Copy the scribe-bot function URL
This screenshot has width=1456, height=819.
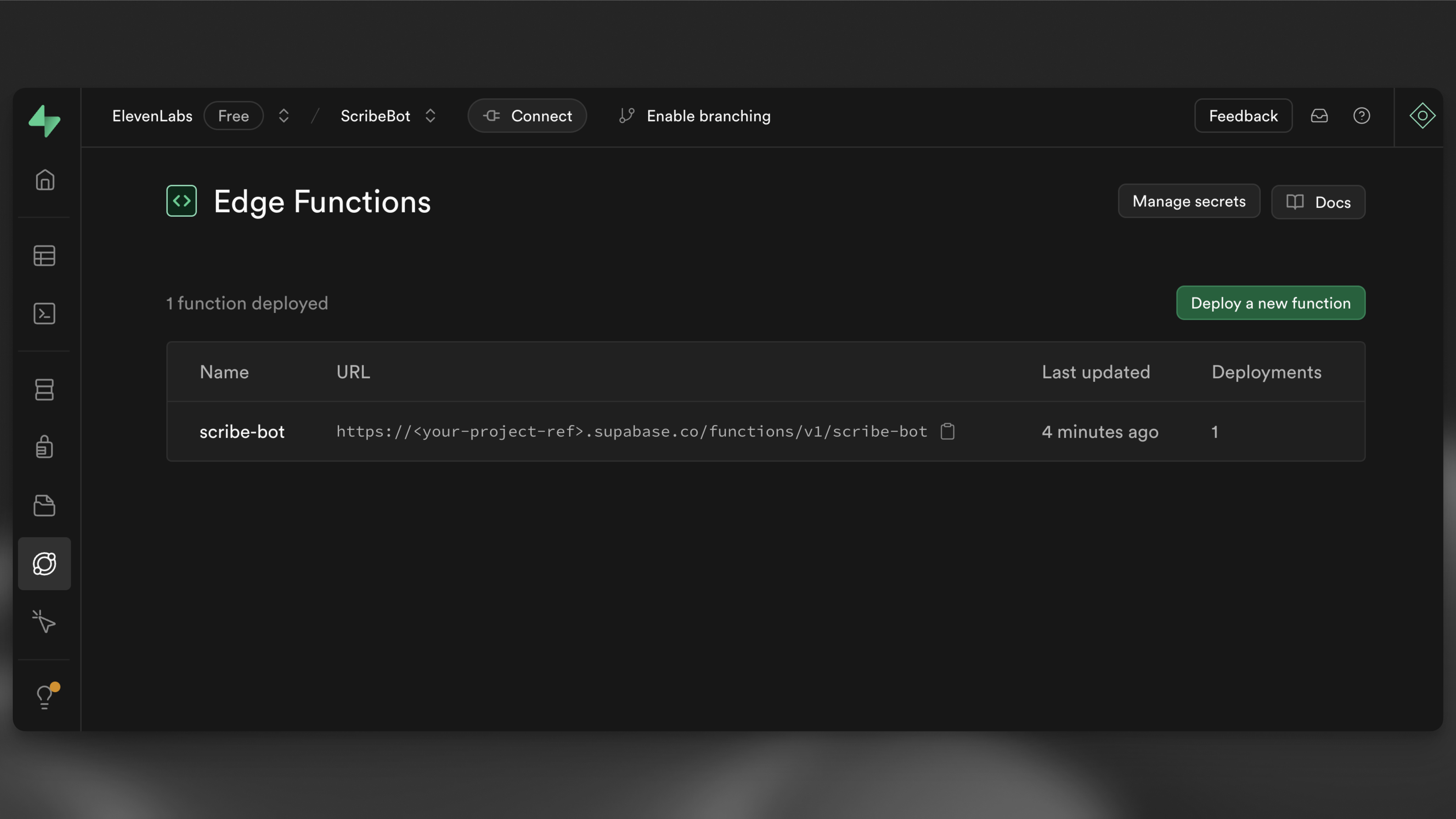click(x=949, y=431)
